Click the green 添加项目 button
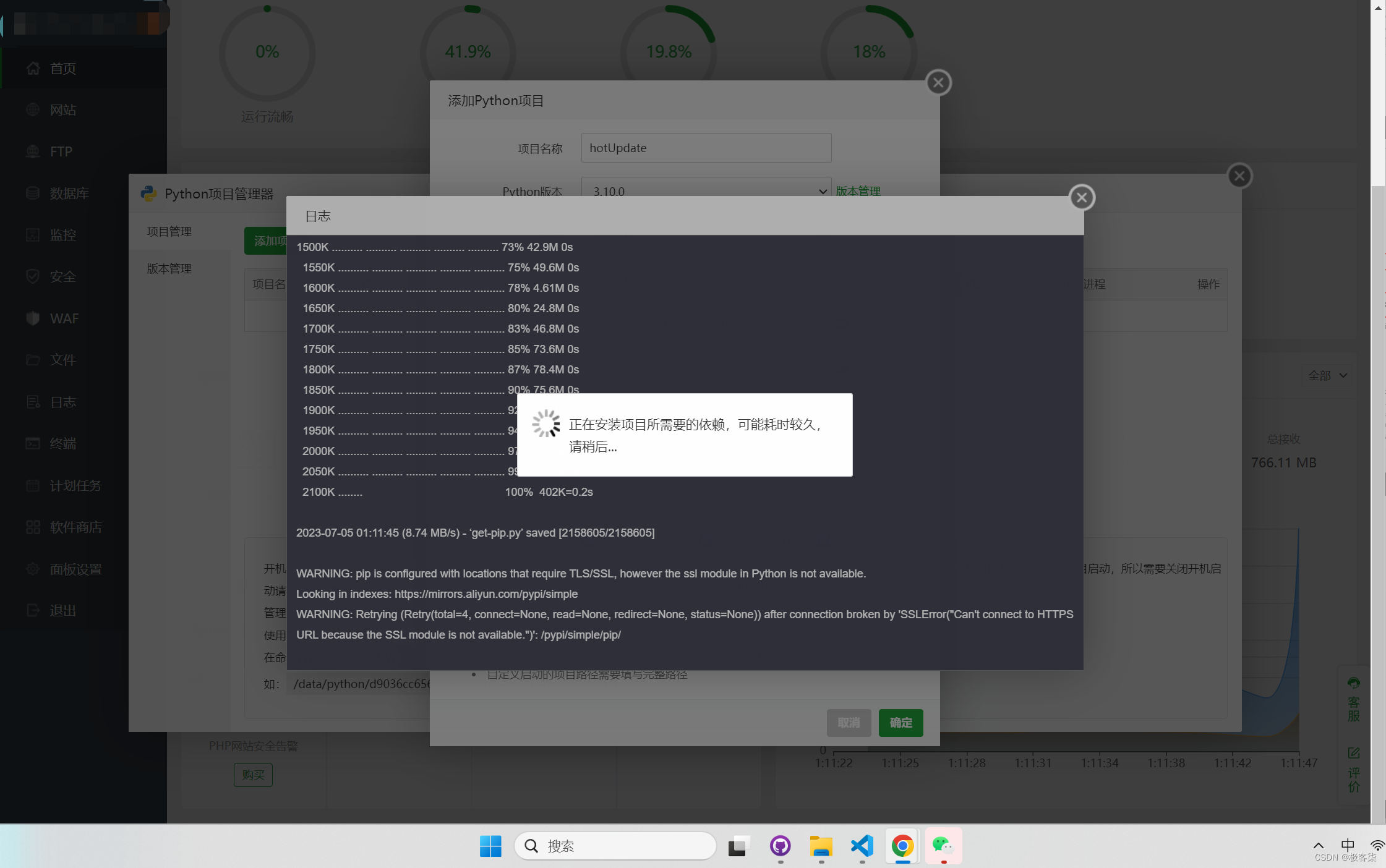The width and height of the screenshot is (1386, 868). click(266, 240)
